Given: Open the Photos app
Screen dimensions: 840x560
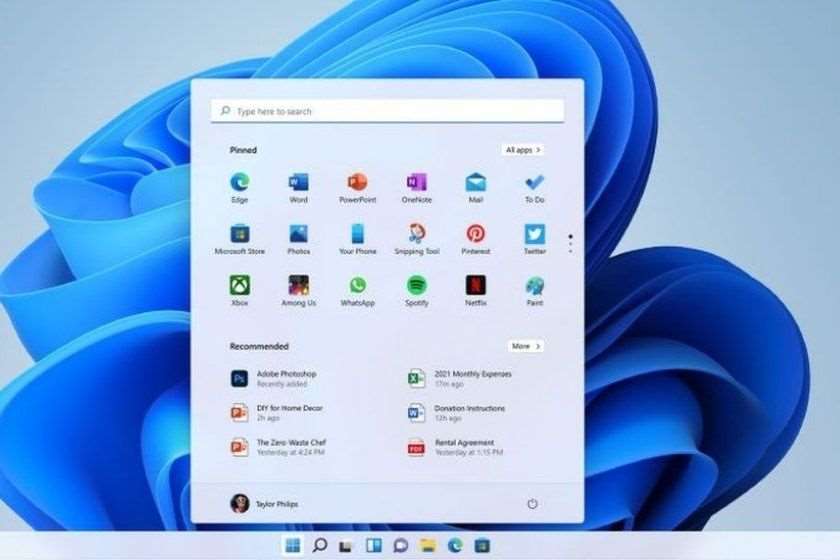Looking at the screenshot, I should click(x=298, y=240).
